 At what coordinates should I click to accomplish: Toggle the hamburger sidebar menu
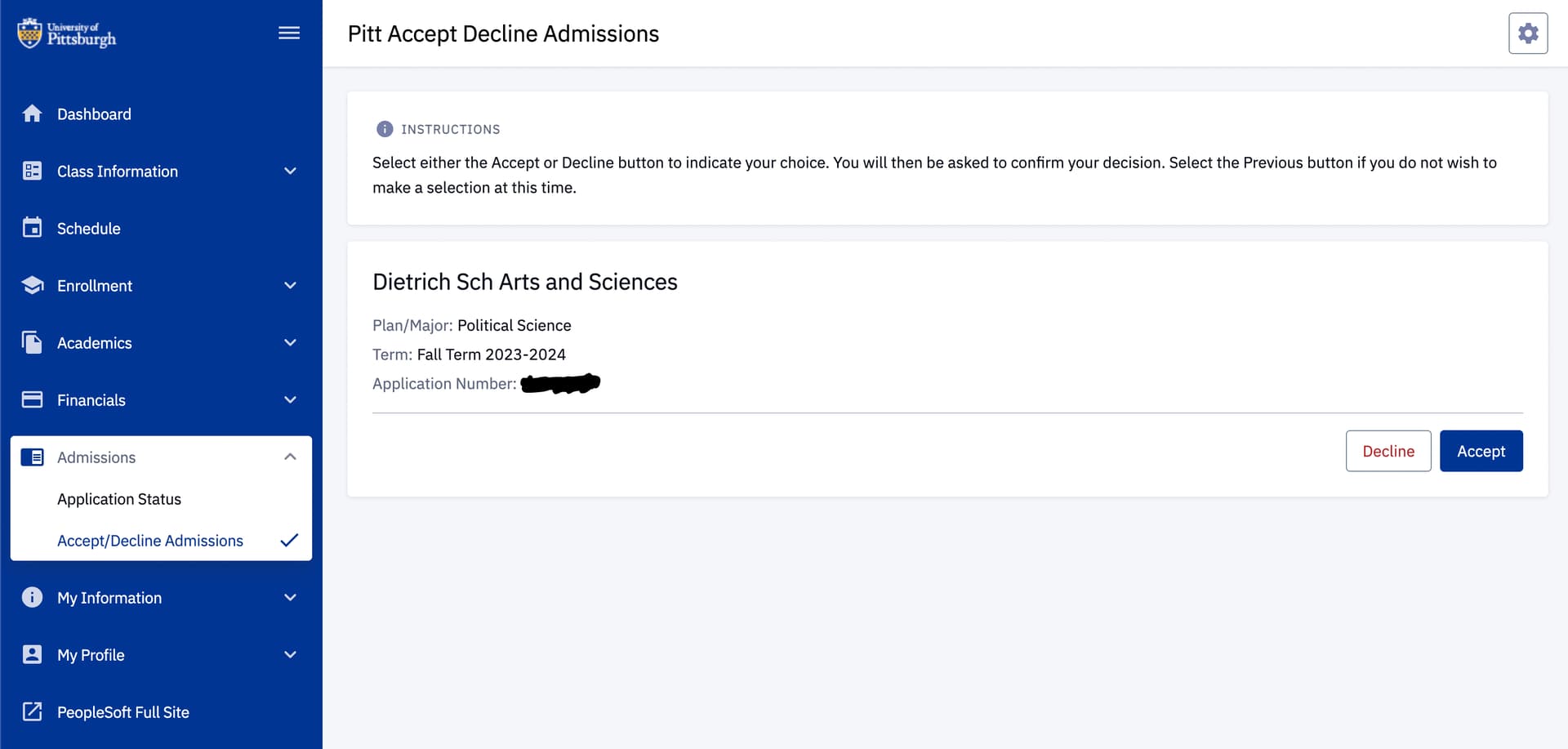pos(289,33)
